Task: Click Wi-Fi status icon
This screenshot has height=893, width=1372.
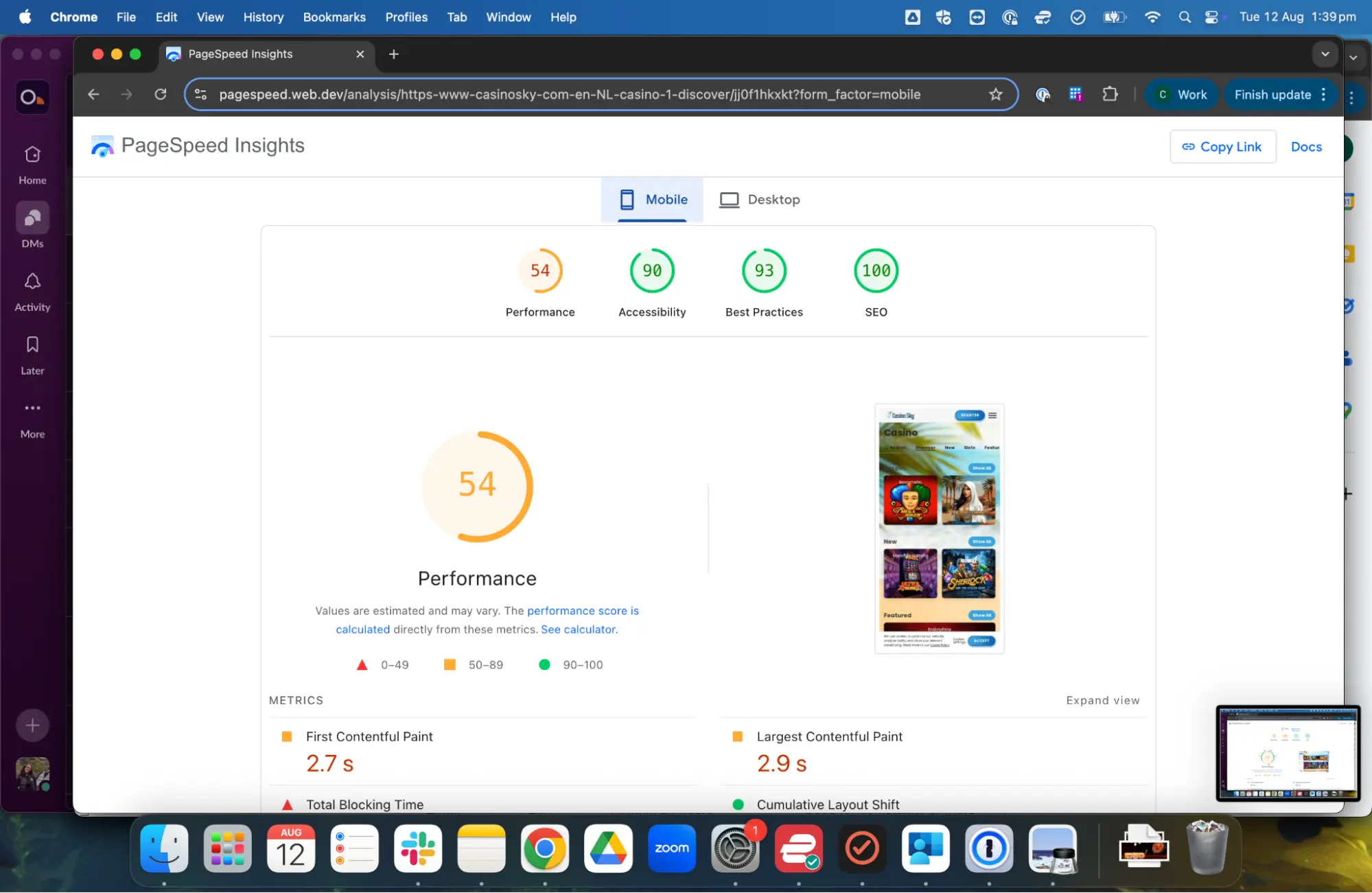Action: tap(1152, 17)
